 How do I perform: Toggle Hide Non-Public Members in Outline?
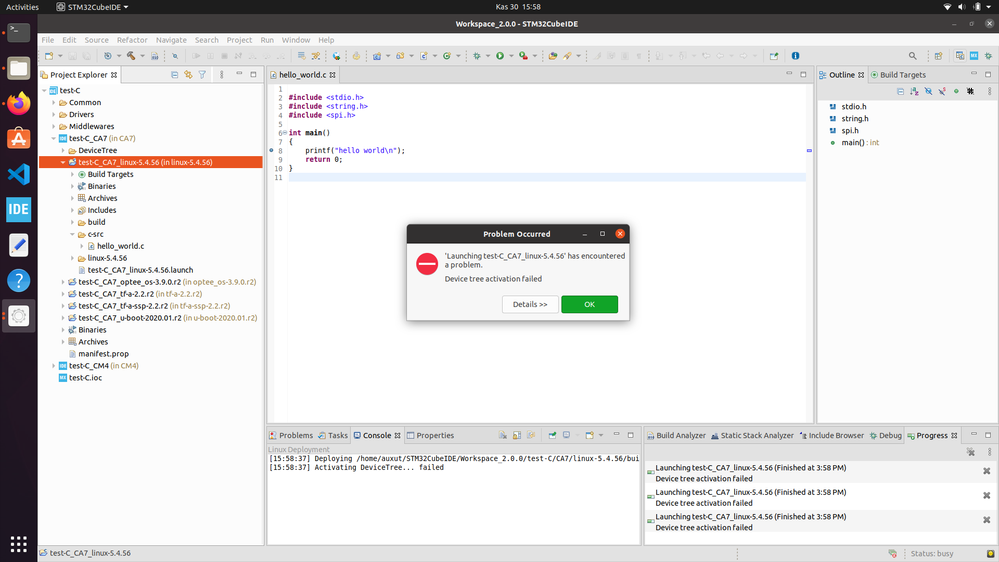click(956, 92)
